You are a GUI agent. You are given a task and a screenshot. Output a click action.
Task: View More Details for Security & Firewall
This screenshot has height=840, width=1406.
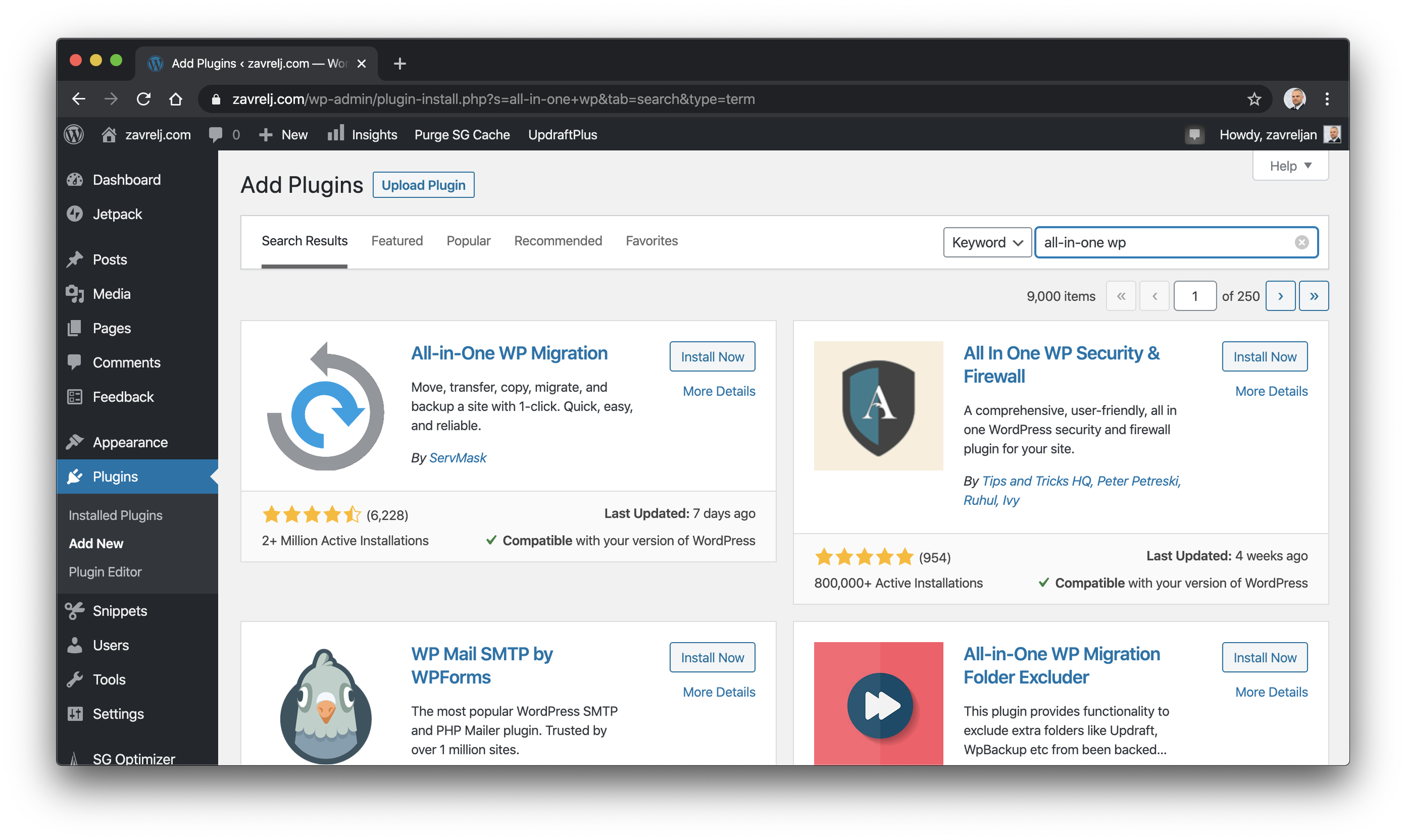pyautogui.click(x=1271, y=391)
